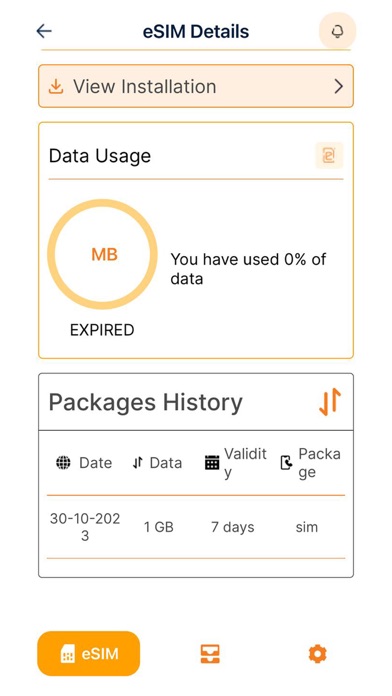Image resolution: width=392 pixels, height=696 pixels.
Task: Open settings gear in bottom bar
Action: point(317,654)
